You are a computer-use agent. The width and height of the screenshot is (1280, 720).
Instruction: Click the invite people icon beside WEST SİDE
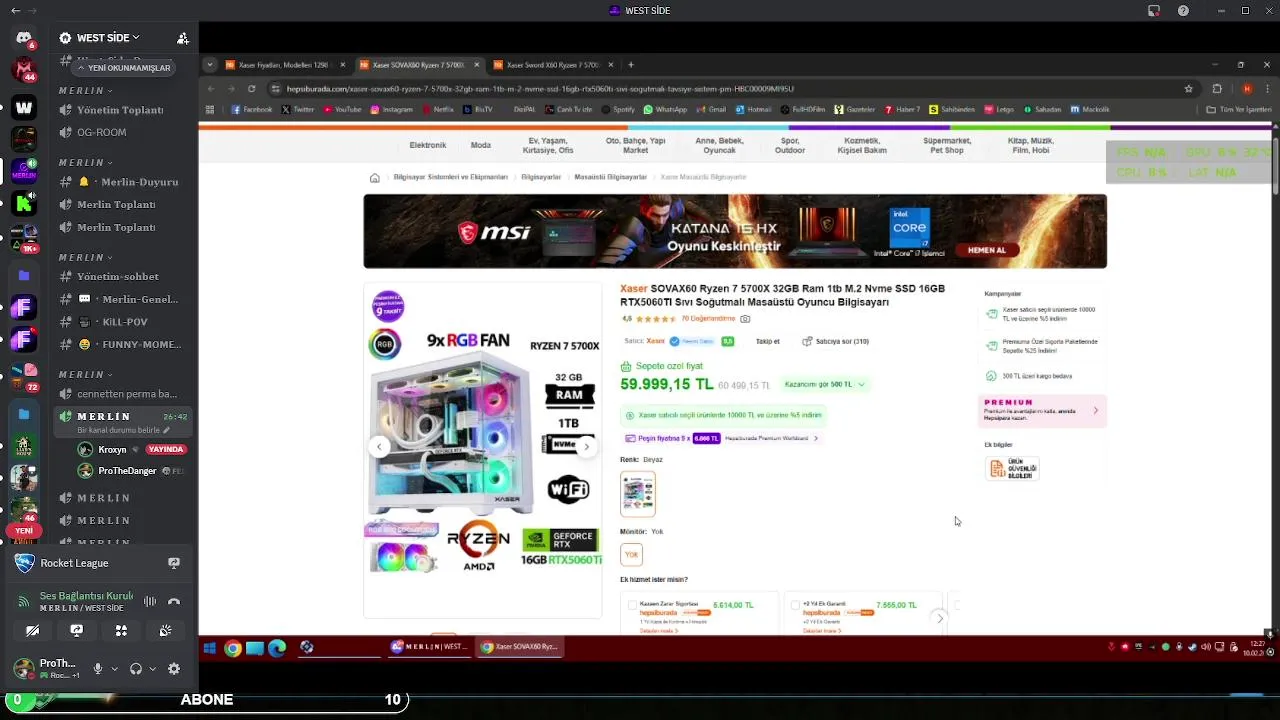(183, 38)
